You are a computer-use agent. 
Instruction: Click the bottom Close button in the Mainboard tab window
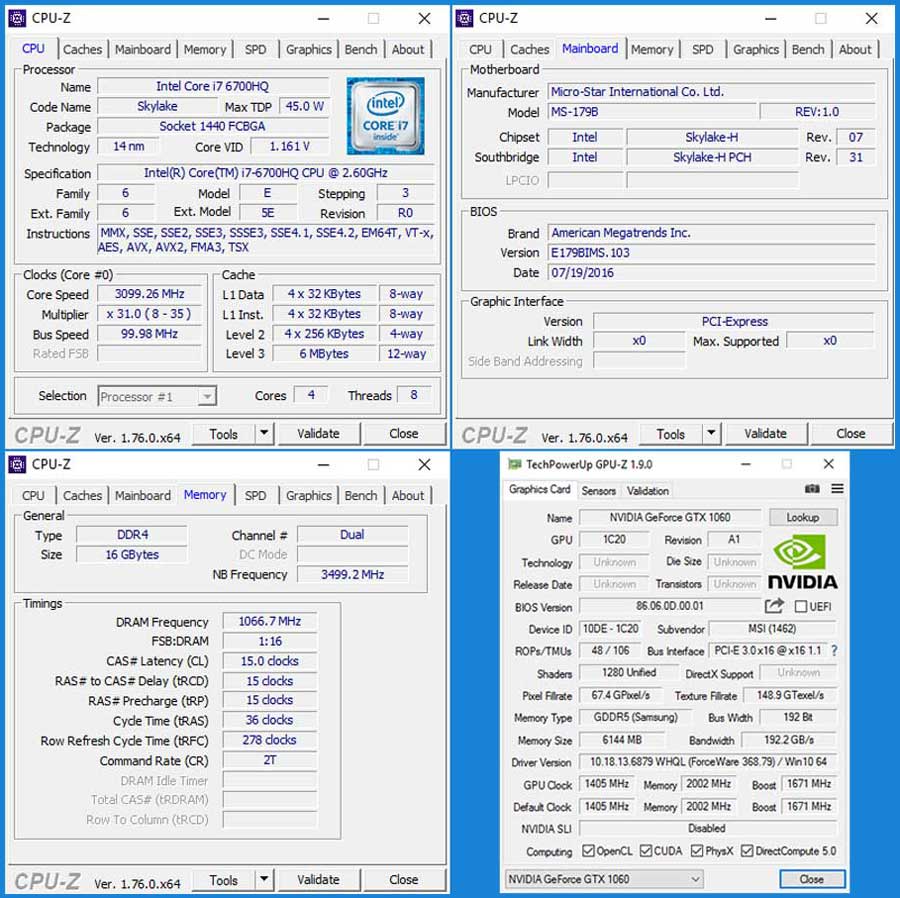coord(851,433)
